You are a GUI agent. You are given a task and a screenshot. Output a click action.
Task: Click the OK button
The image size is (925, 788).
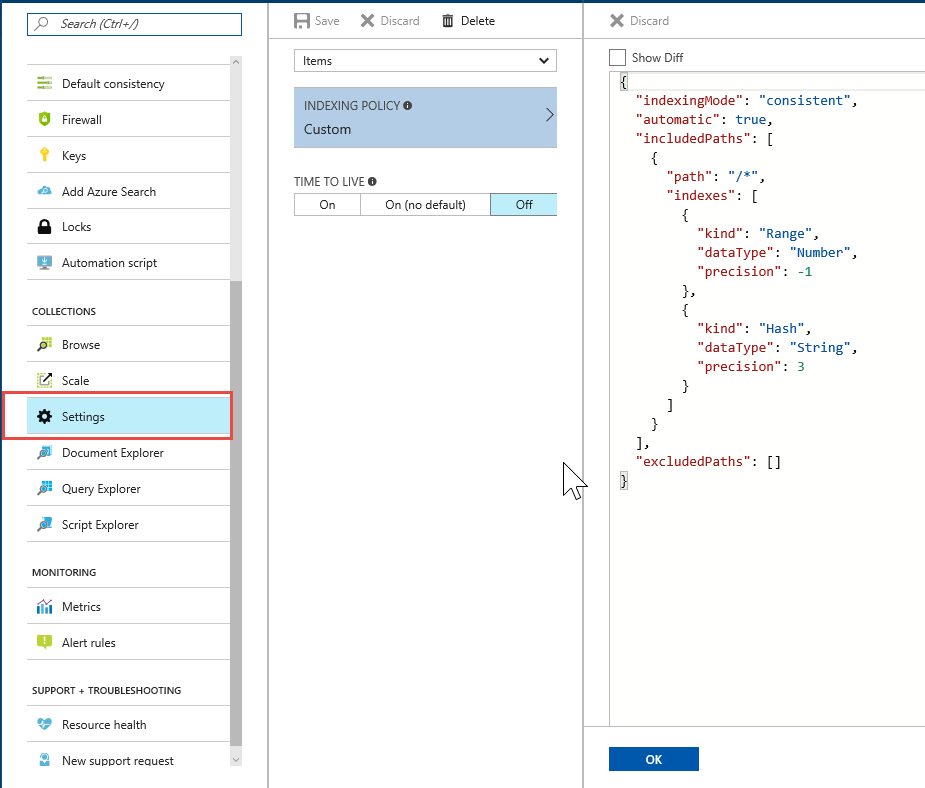pyautogui.click(x=653, y=759)
